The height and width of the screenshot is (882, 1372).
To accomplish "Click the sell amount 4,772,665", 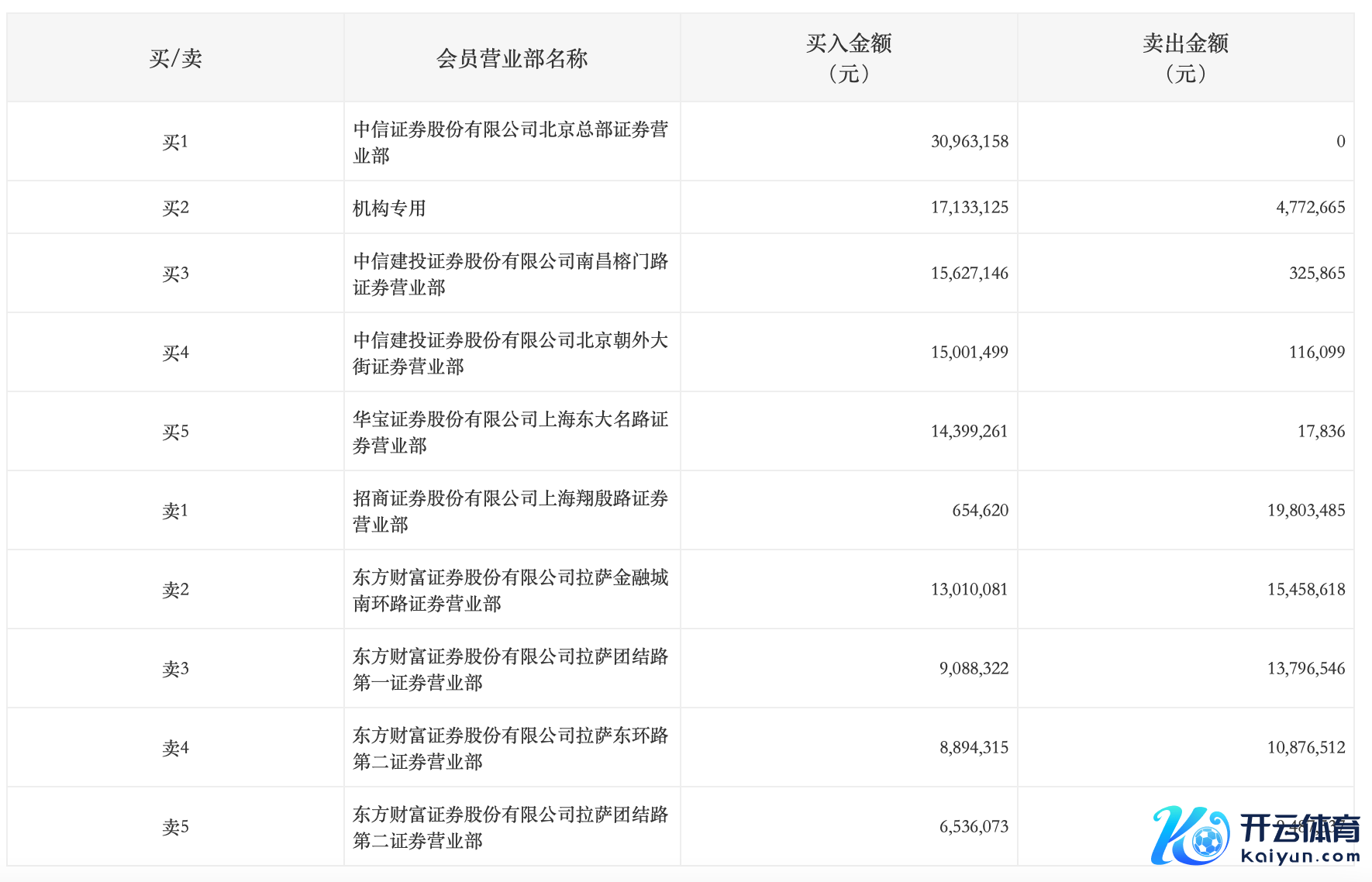I will [1310, 208].
